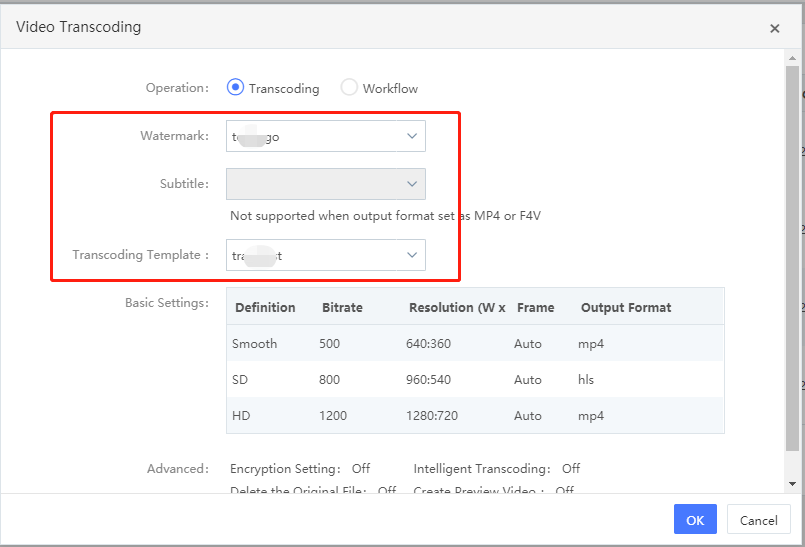Click the scrollbar down arrow
Image resolution: width=805 pixels, height=547 pixels.
(x=792, y=484)
